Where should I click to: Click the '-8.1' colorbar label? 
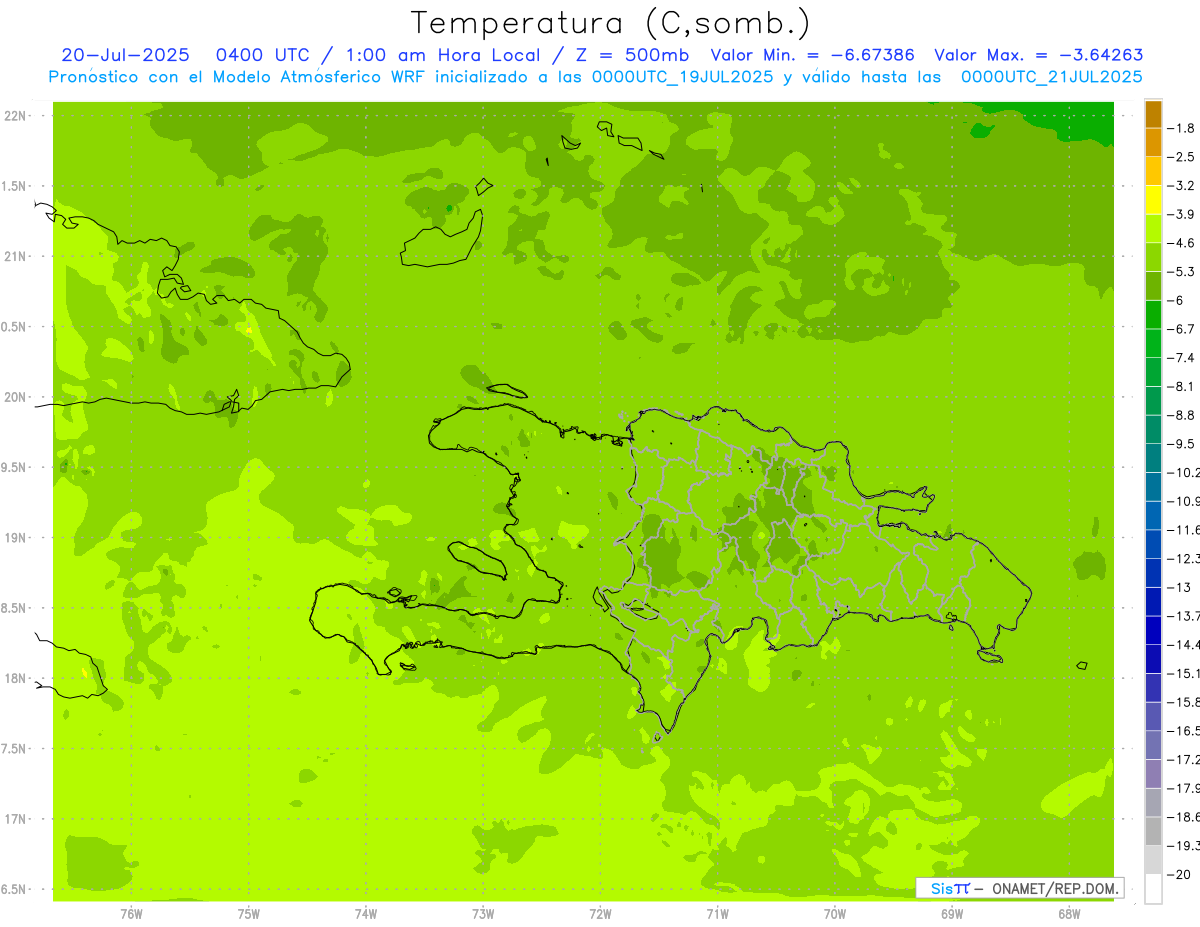click(1181, 387)
